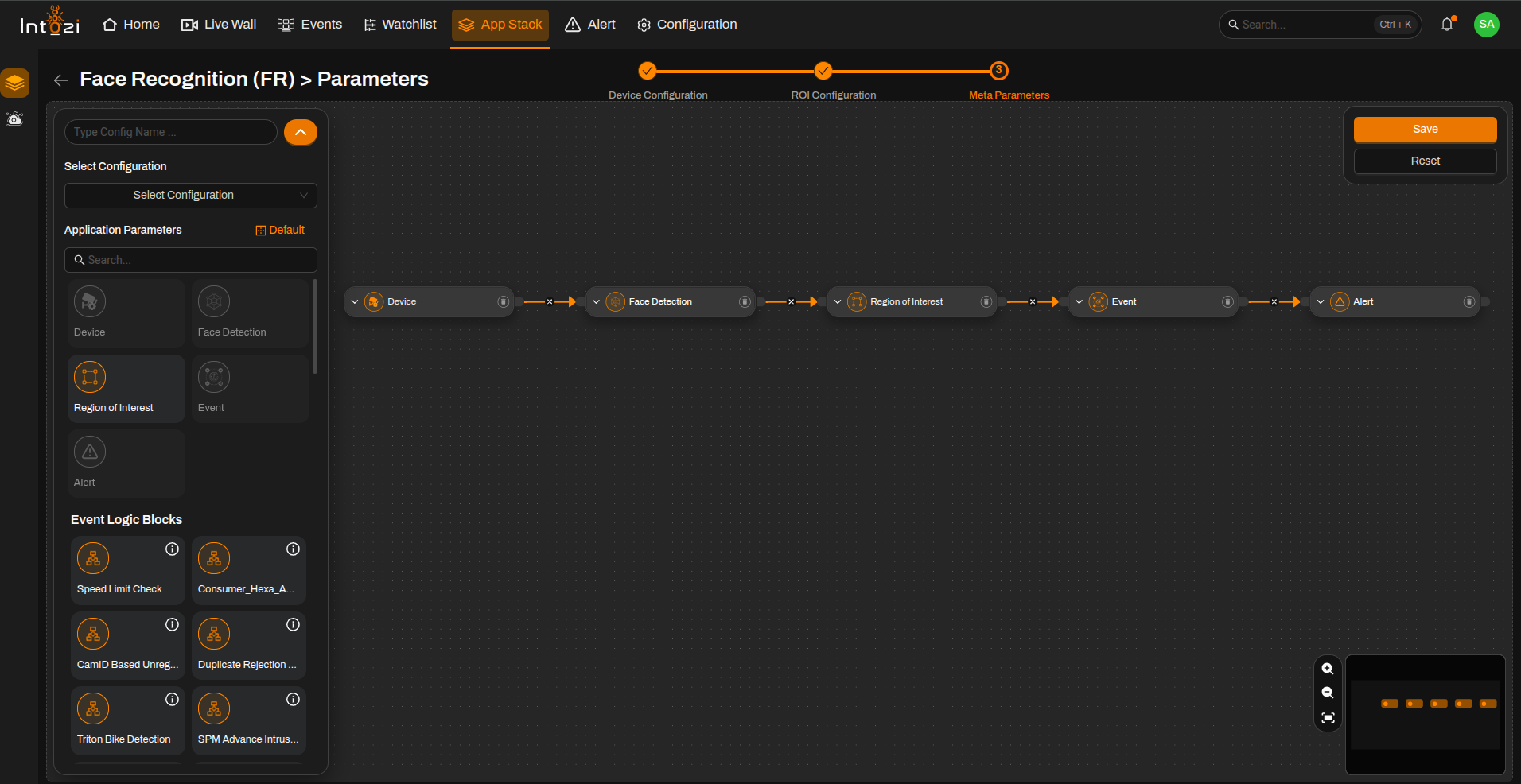The height and width of the screenshot is (784, 1521).
Task: Collapse the config panel with orange chevron
Action: pyautogui.click(x=301, y=133)
